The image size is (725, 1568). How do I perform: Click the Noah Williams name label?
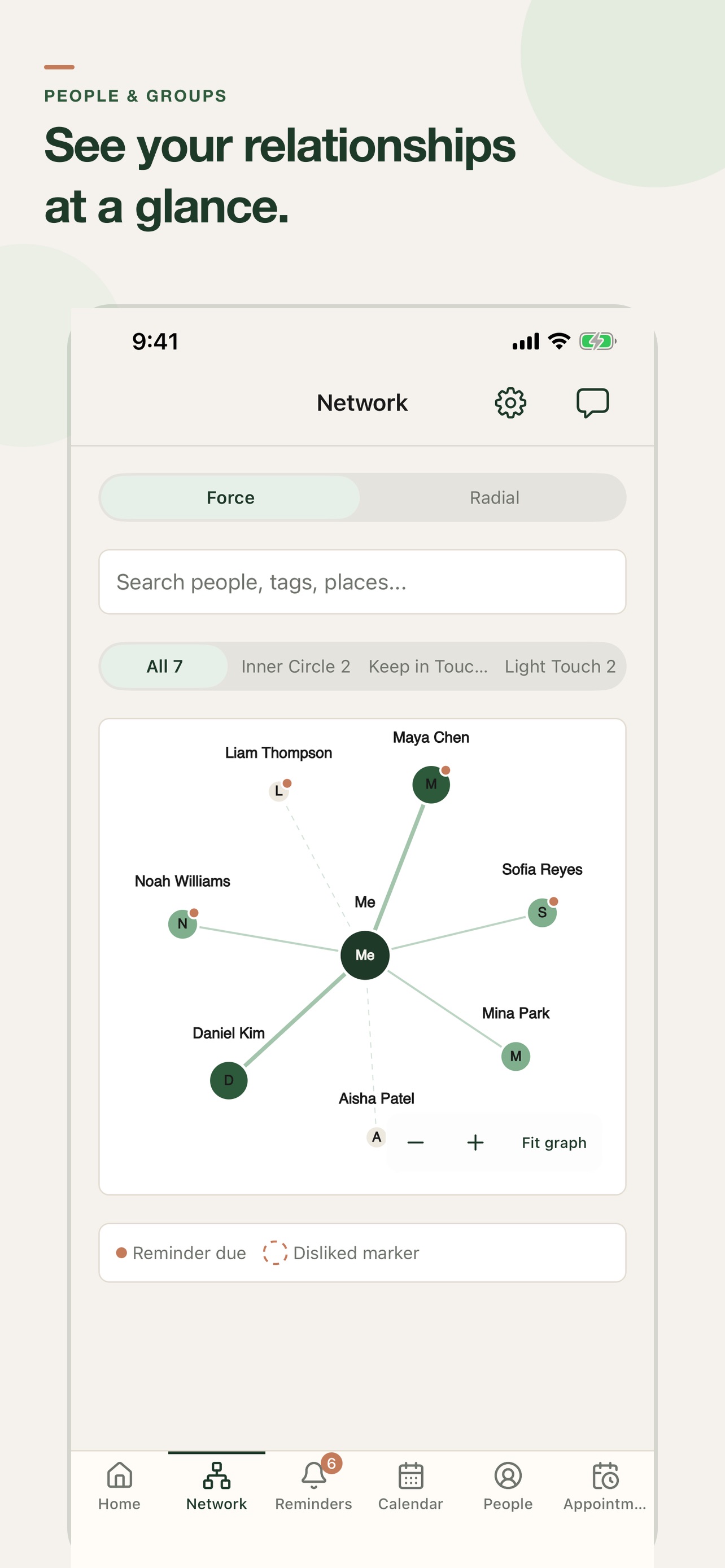click(182, 882)
